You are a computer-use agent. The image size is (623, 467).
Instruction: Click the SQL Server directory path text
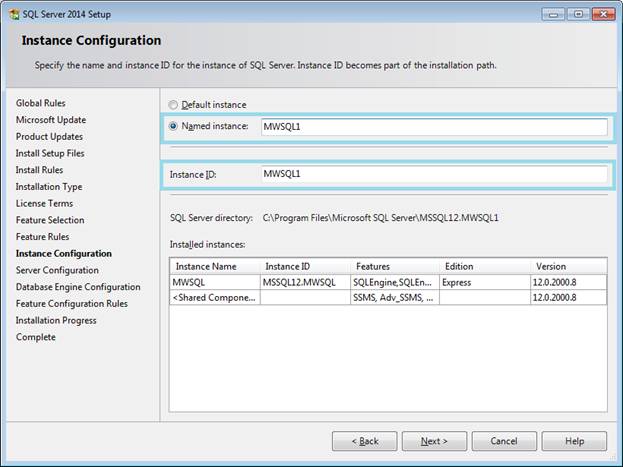coord(380,218)
